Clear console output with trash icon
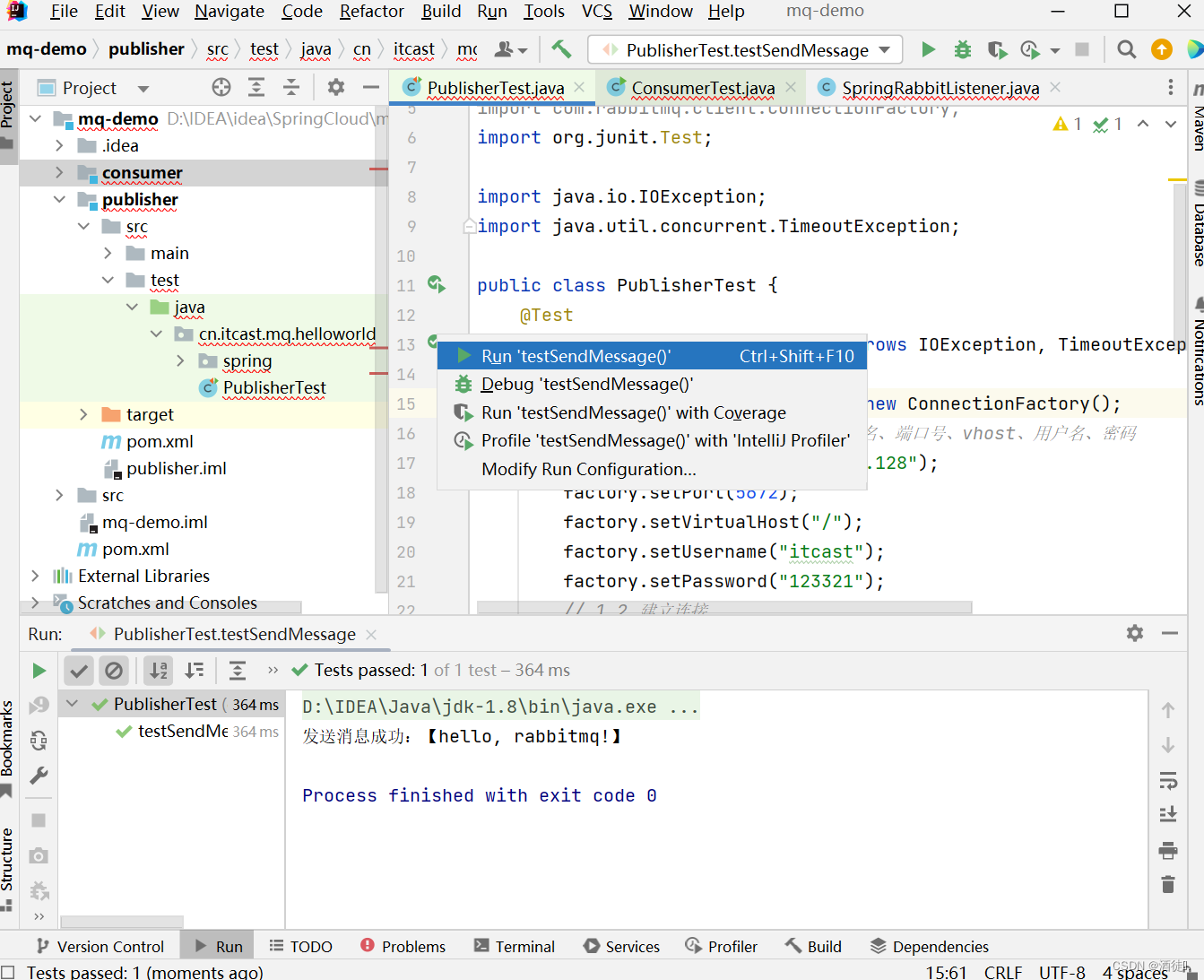The width and height of the screenshot is (1204, 980). pyautogui.click(x=1168, y=885)
